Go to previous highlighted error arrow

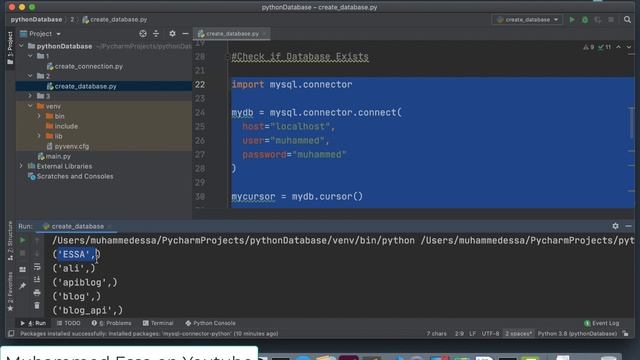pos(619,47)
